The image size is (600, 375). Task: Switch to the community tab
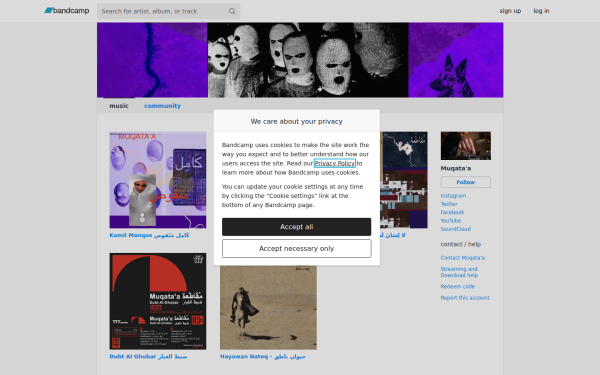click(162, 106)
